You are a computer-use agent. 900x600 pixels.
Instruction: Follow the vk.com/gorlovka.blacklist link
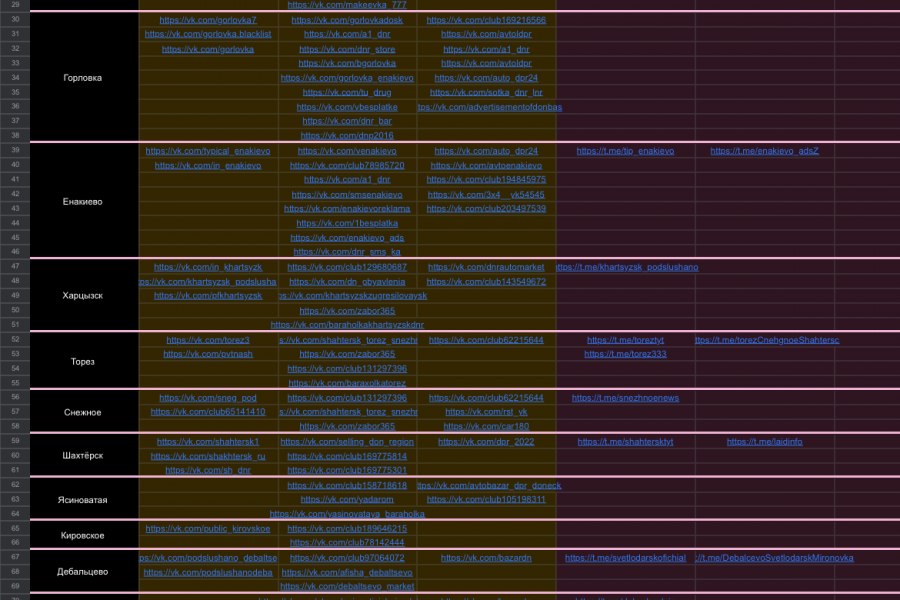click(x=208, y=34)
